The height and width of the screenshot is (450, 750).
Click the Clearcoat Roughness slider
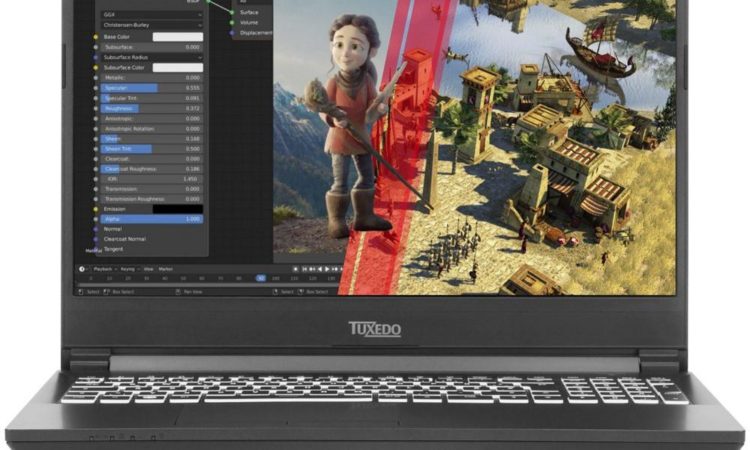152,169
